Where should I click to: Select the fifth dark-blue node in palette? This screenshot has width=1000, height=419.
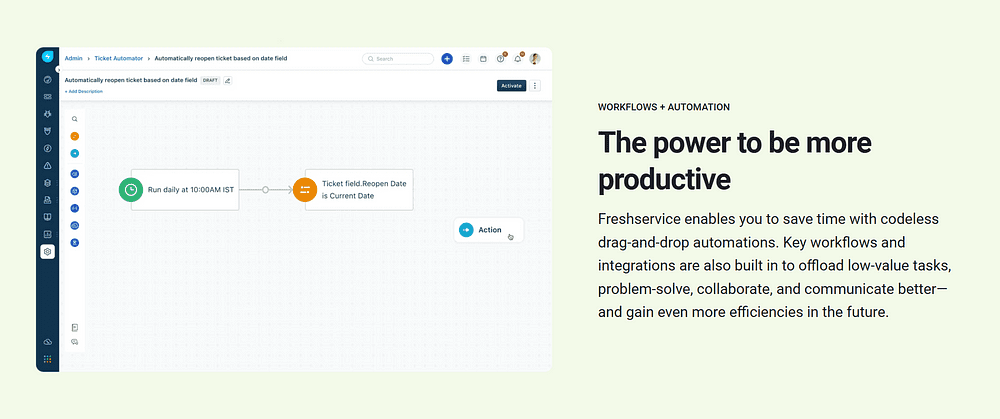pyautogui.click(x=75, y=242)
